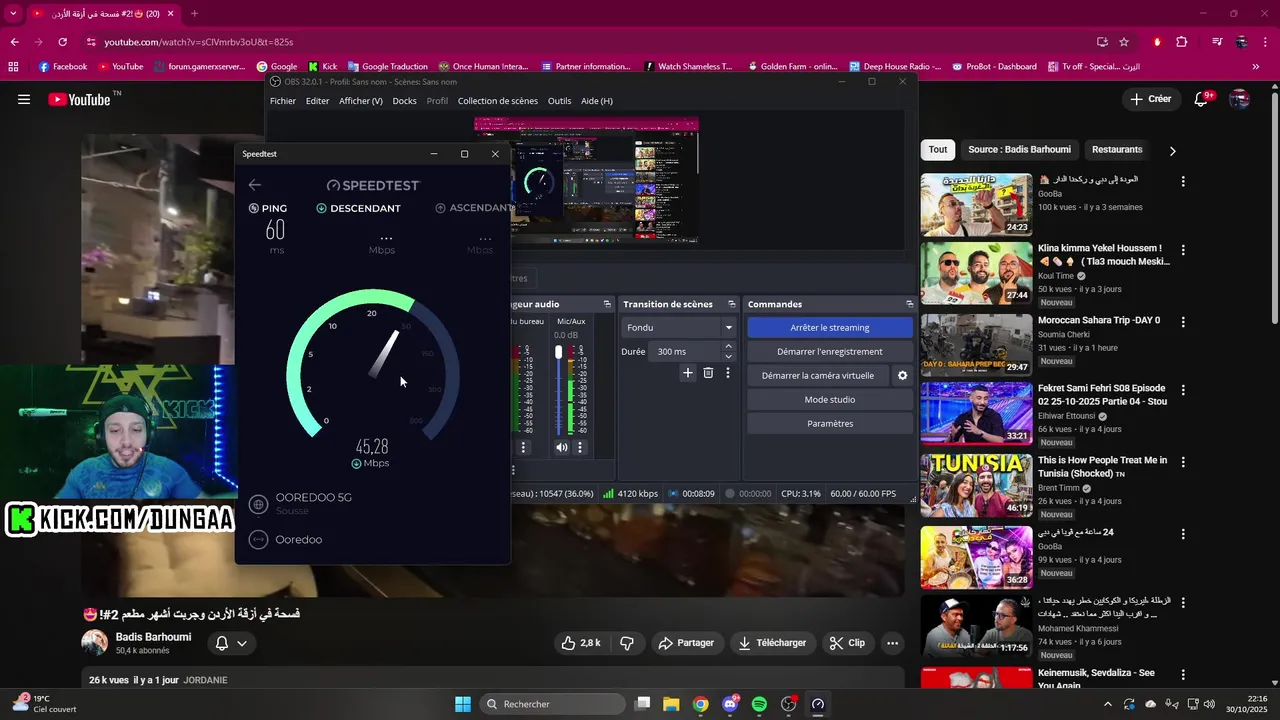The height and width of the screenshot is (720, 1280).
Task: Select the 'Tout' filter chip
Action: click(938, 150)
